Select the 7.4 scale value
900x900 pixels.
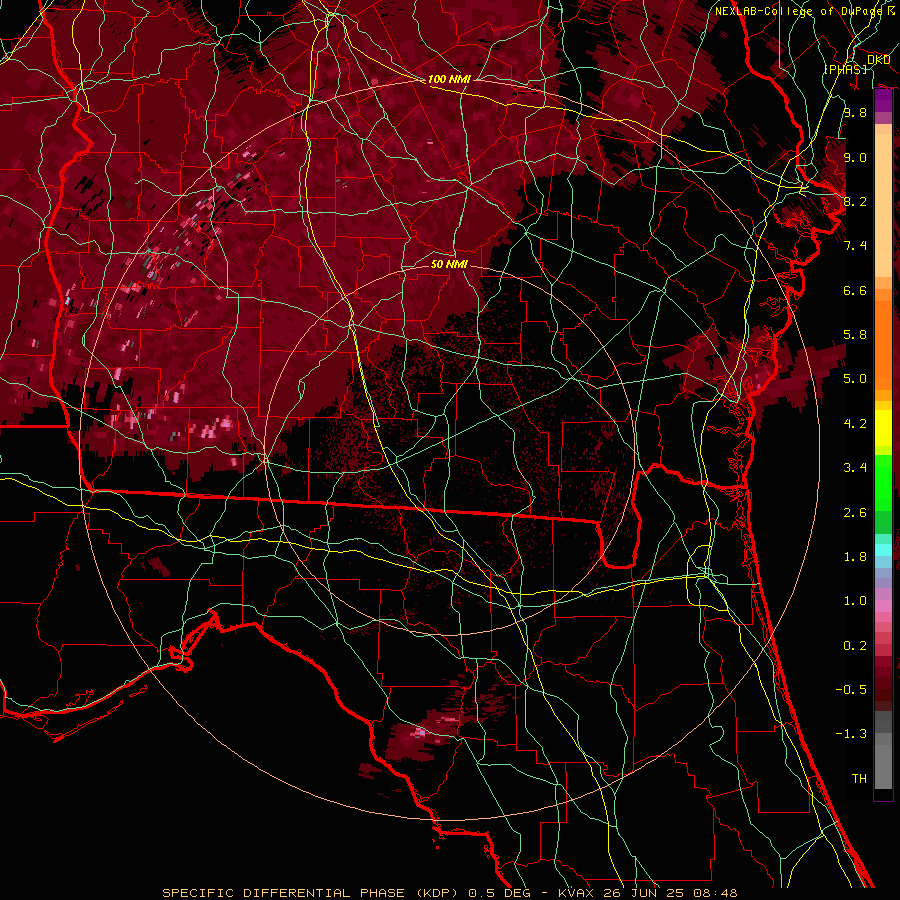click(855, 246)
